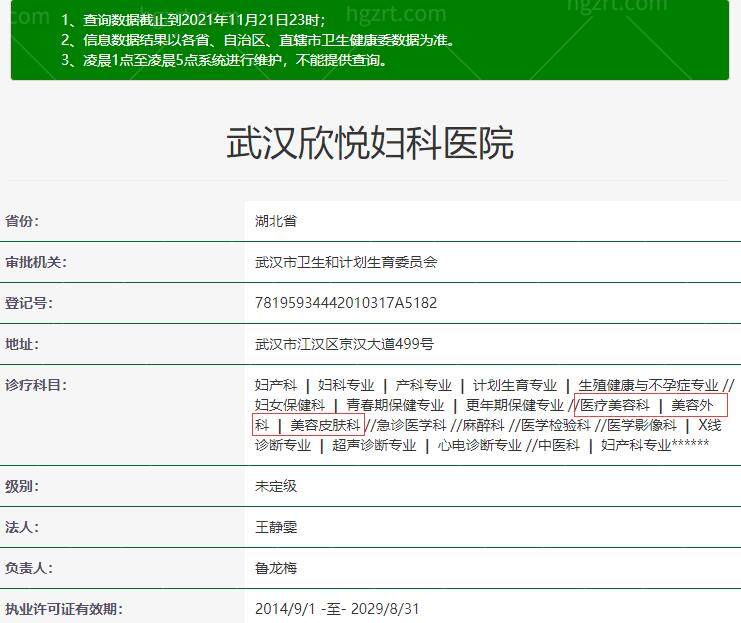Click 妇女保健科 in the department list
The height and width of the screenshot is (623, 741).
tap(290, 405)
